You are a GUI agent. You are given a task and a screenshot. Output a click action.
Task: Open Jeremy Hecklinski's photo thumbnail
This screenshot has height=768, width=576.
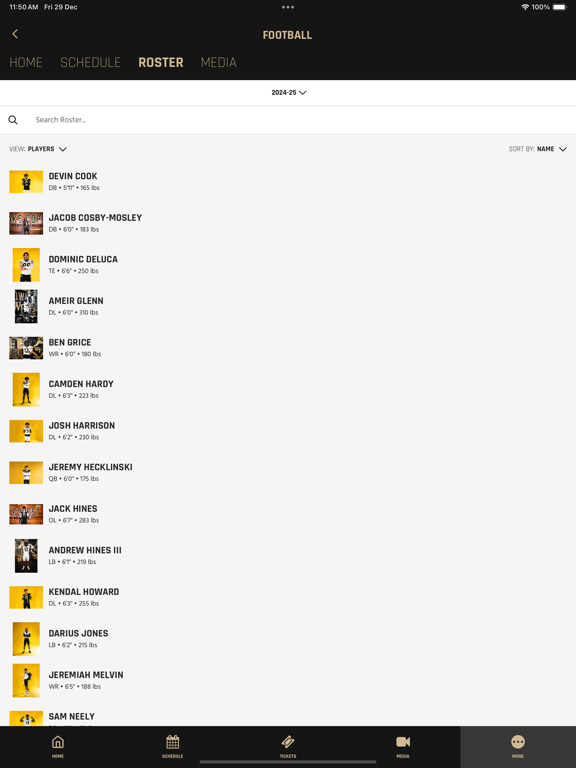point(26,473)
